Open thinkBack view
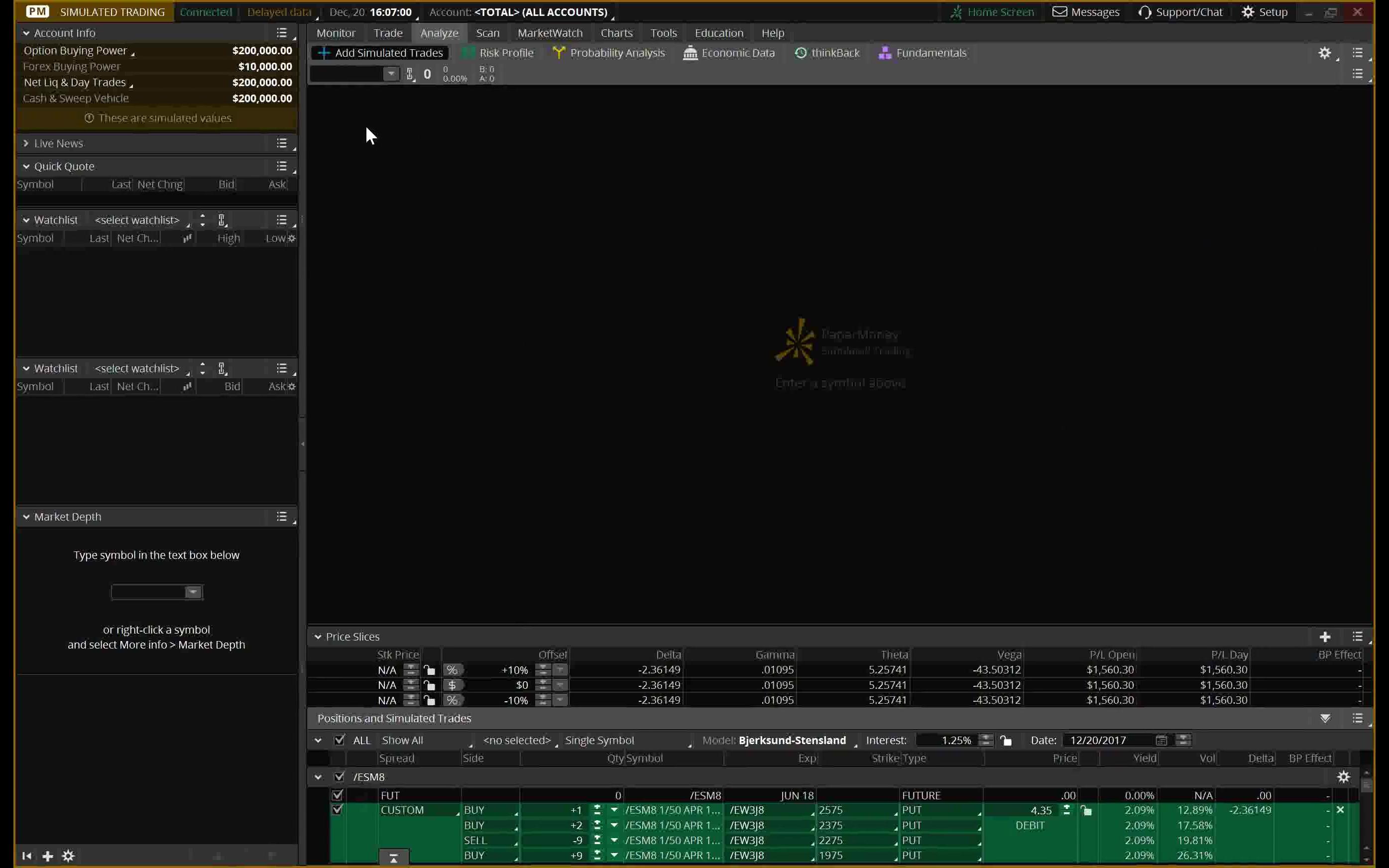The height and width of the screenshot is (868, 1389). (827, 53)
